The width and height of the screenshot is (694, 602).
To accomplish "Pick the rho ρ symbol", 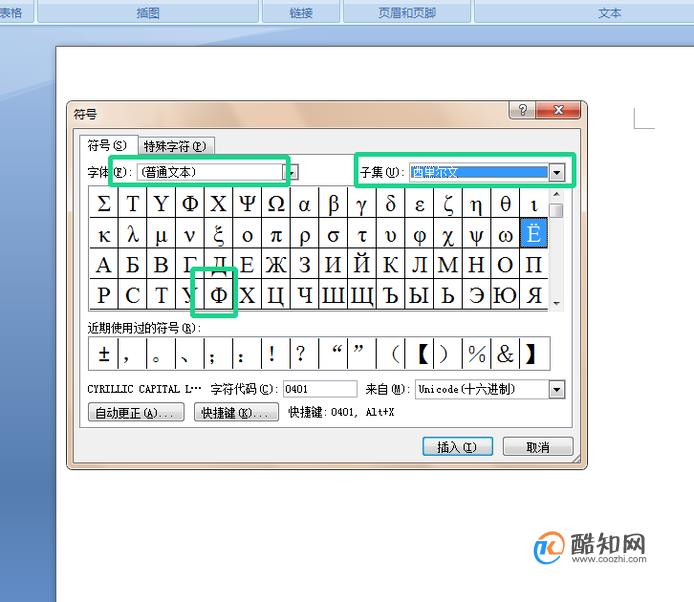I will pyautogui.click(x=305, y=233).
